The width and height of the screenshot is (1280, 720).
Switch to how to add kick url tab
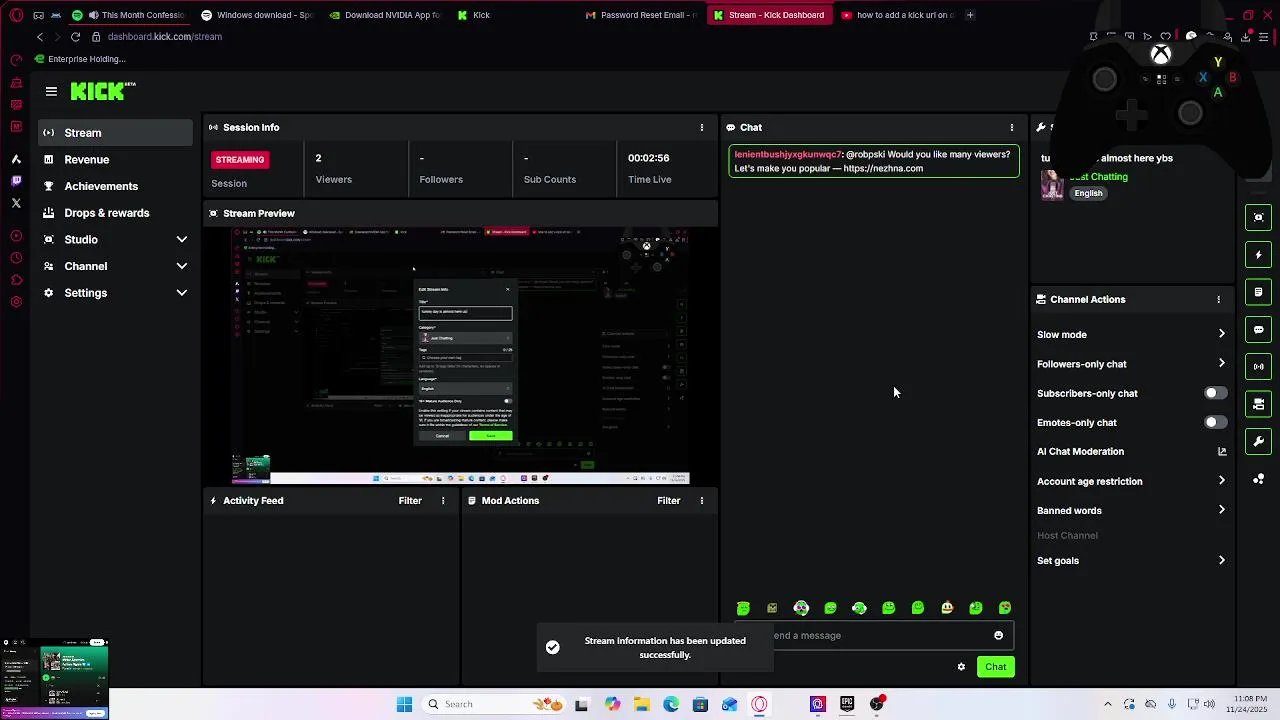click(896, 15)
